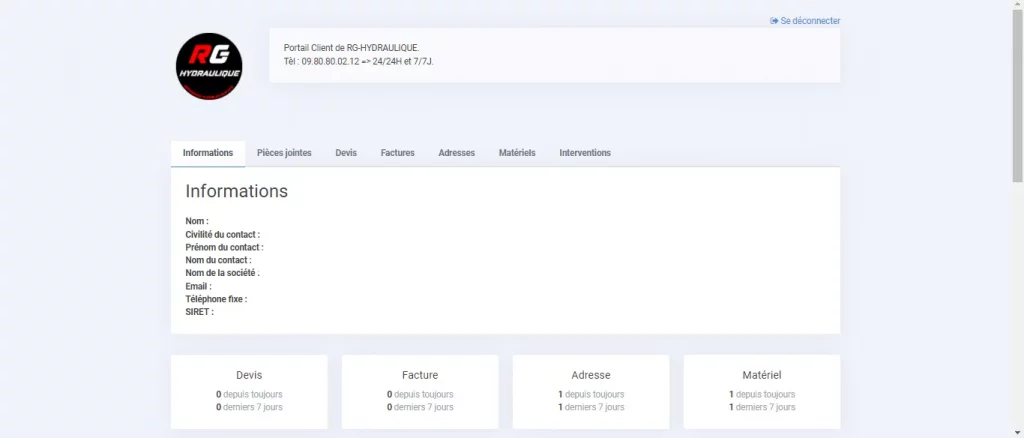Click the Se déconnecter link text

coord(810,21)
